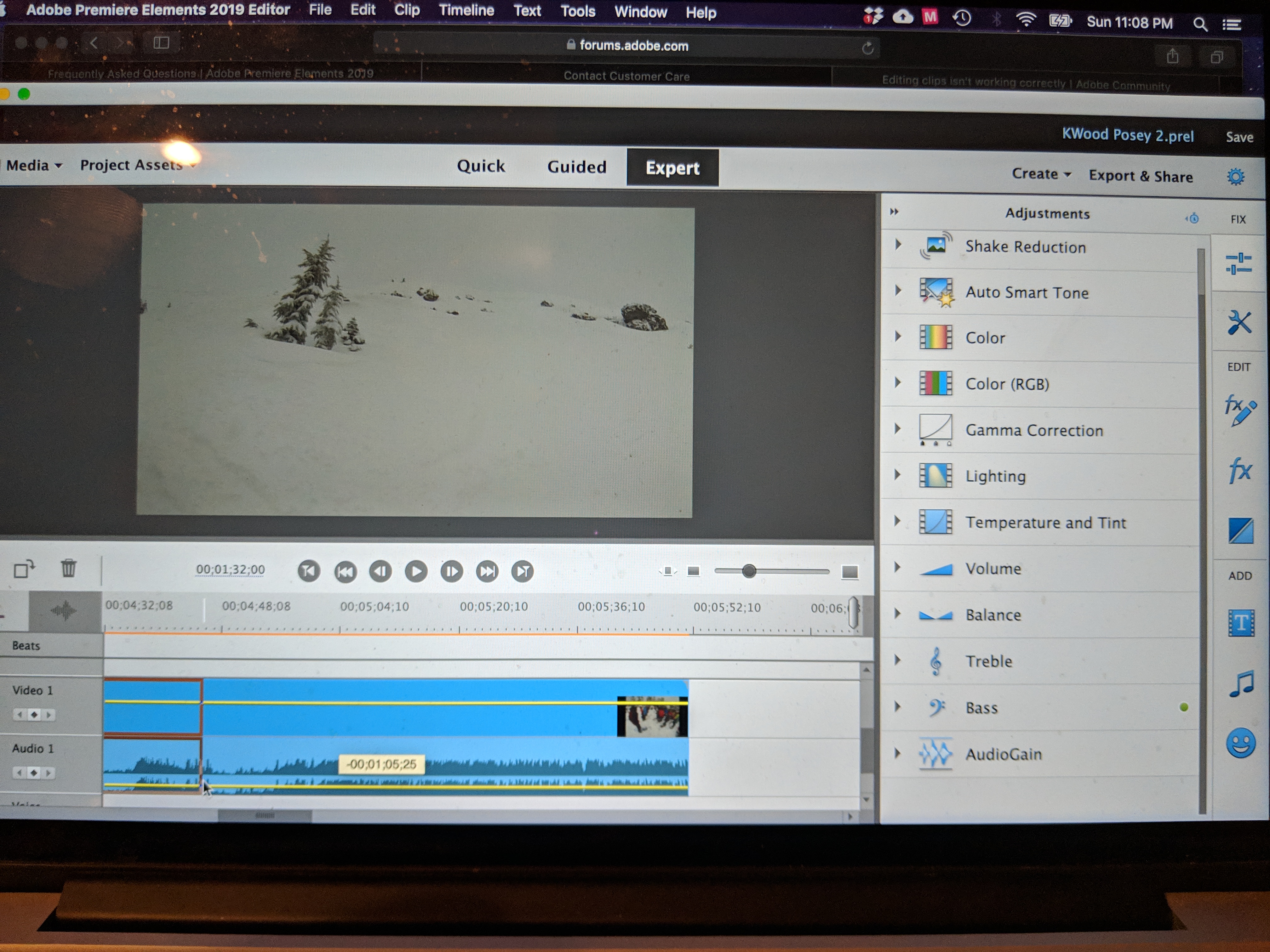Step back one frame
This screenshot has width=1270, height=952.
tap(381, 571)
